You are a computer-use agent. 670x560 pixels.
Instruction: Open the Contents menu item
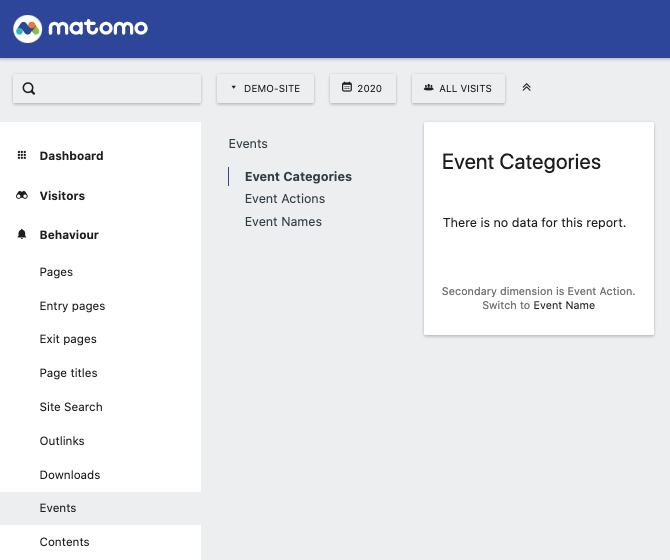[64, 542]
